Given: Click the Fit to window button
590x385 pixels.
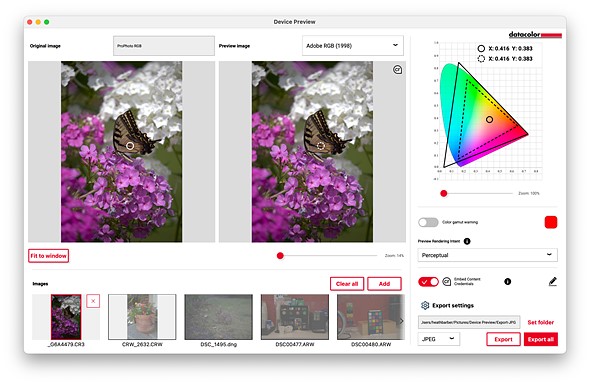Looking at the screenshot, I should pos(48,256).
